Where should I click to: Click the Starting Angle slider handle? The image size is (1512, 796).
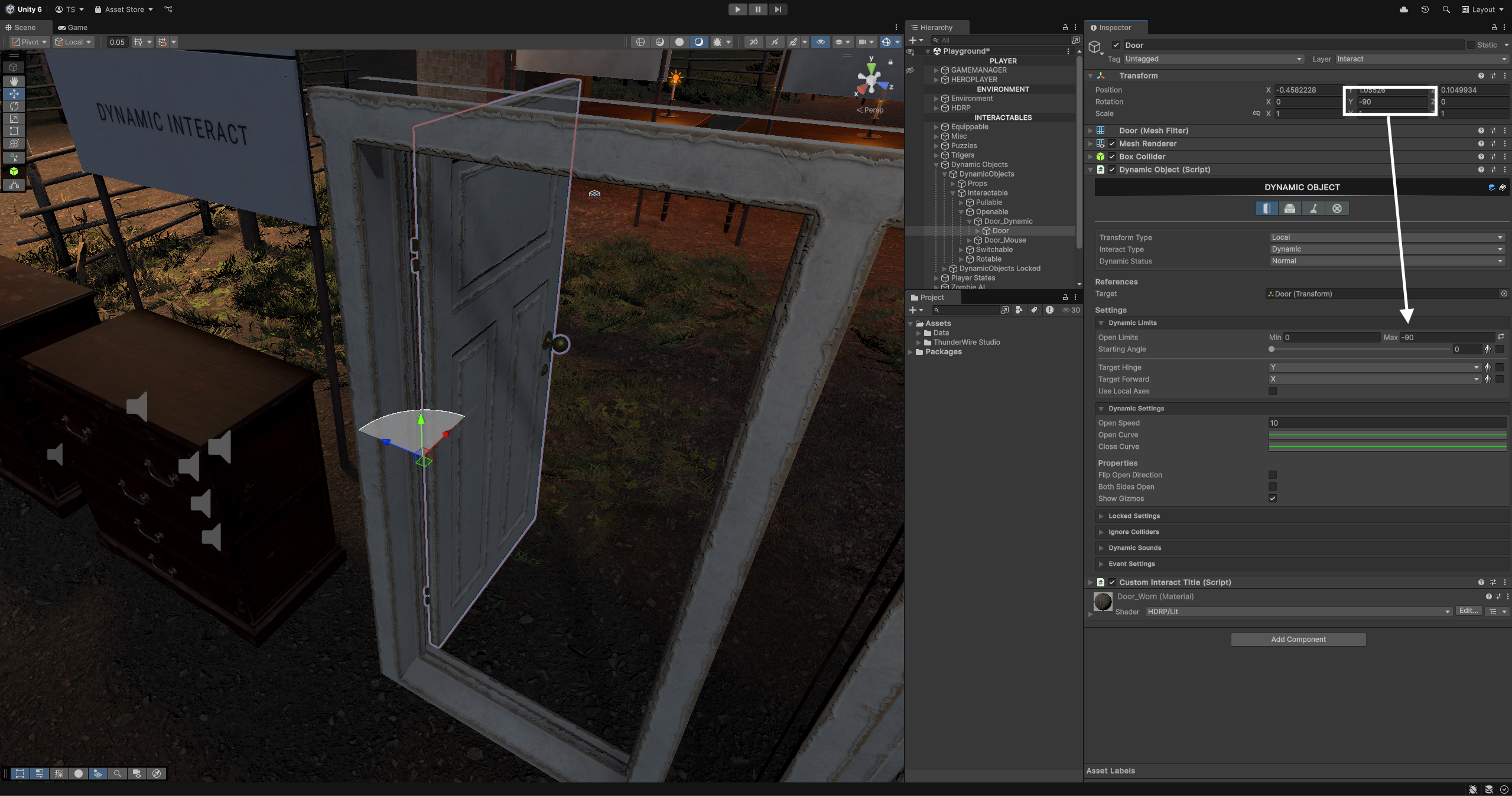point(1272,349)
